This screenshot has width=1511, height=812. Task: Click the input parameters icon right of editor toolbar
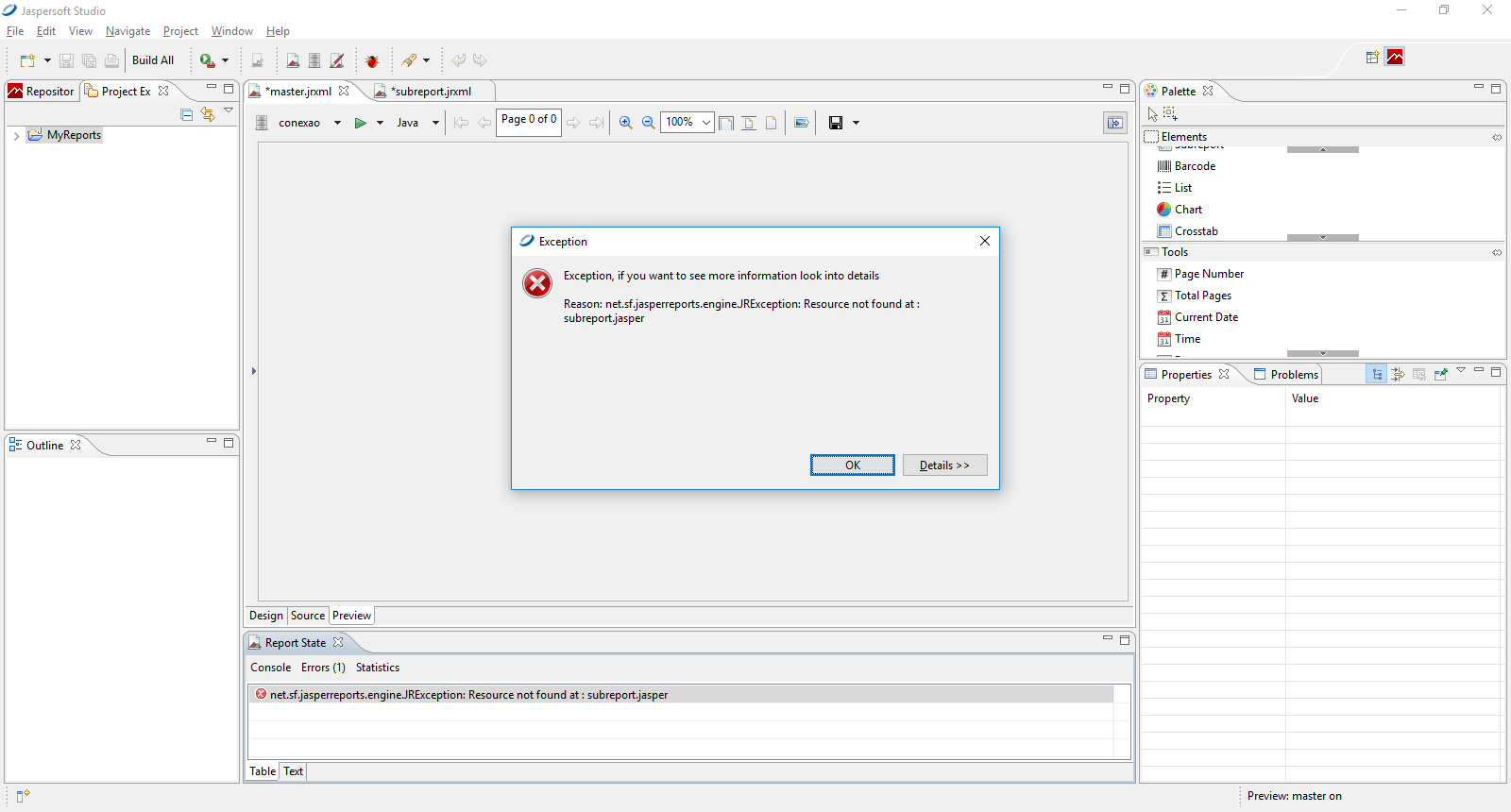1115,123
